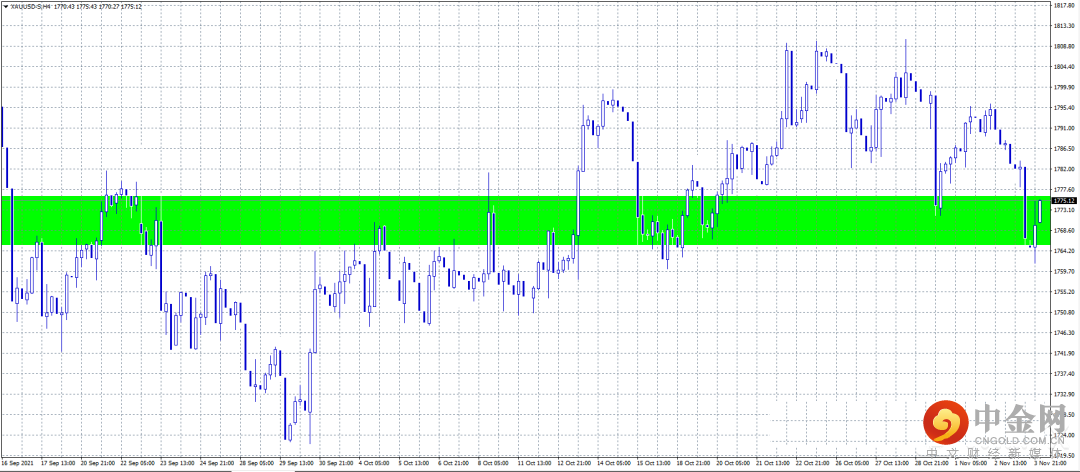Click the 29 Sep 13:00 time label
This screenshot has height=472, width=1080.
298,464
